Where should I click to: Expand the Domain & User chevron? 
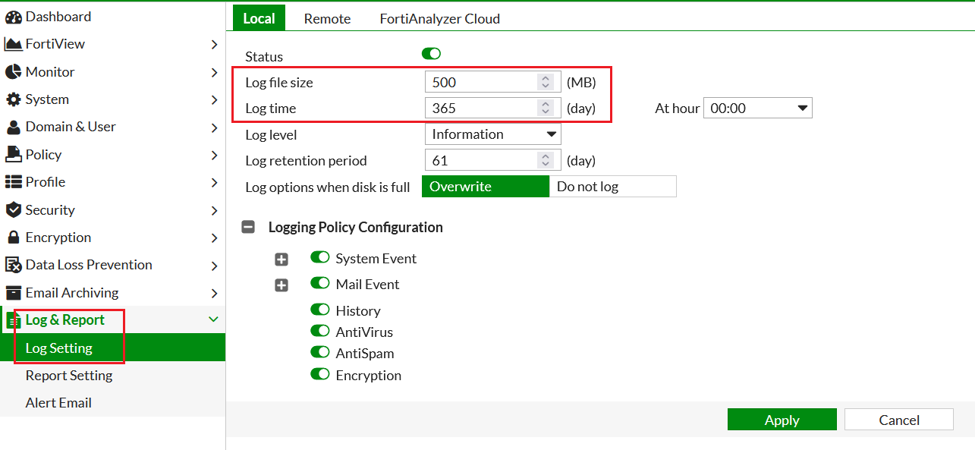(214, 128)
